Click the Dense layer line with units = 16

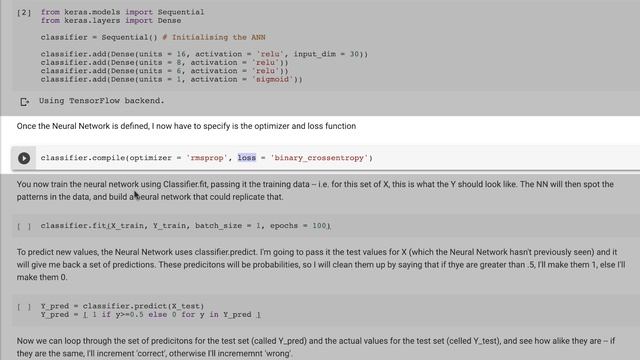204,54
